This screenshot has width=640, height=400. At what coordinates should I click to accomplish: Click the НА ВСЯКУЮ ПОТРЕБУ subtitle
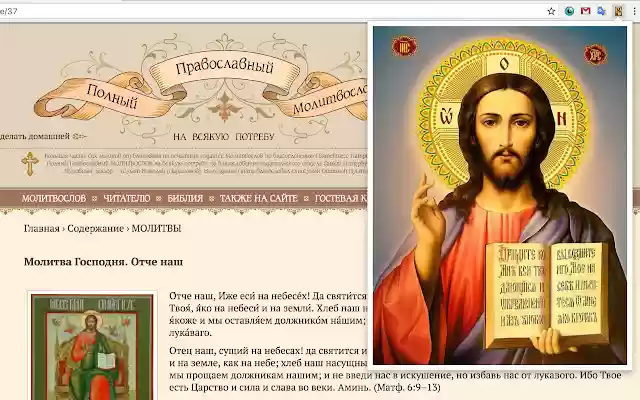click(x=224, y=137)
